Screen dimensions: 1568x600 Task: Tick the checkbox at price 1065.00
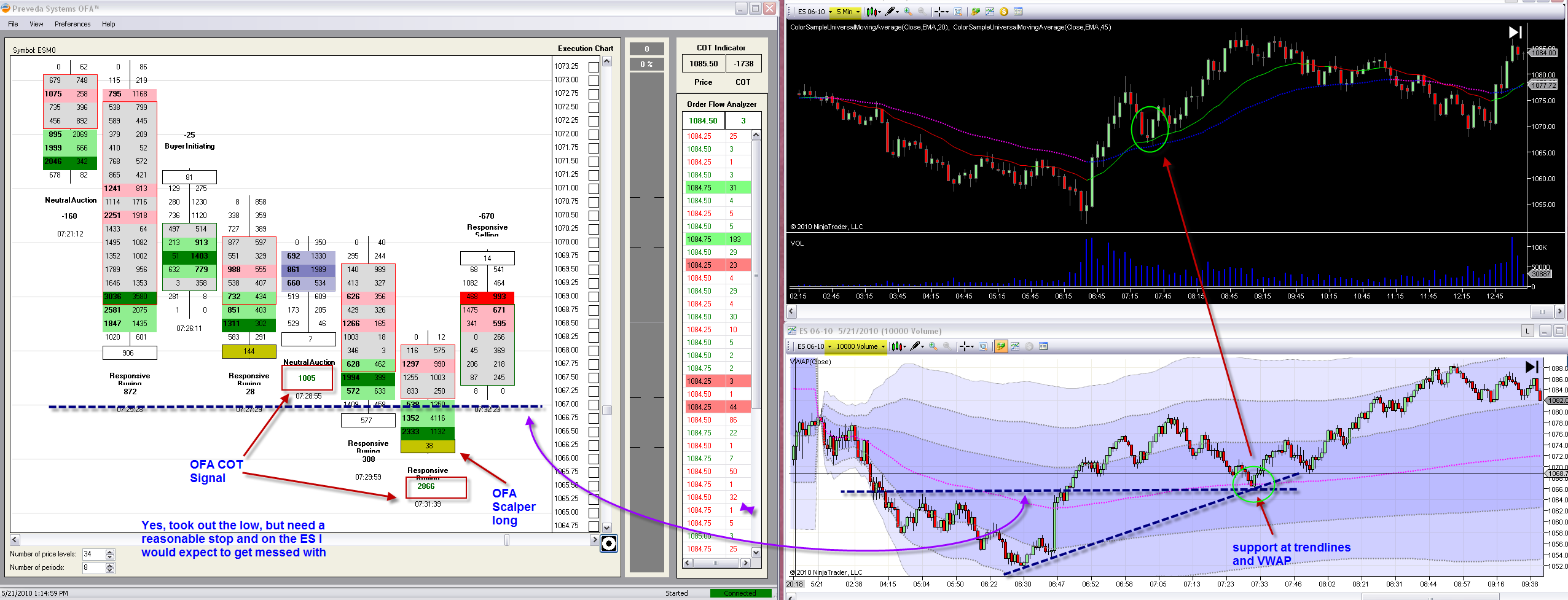(594, 512)
